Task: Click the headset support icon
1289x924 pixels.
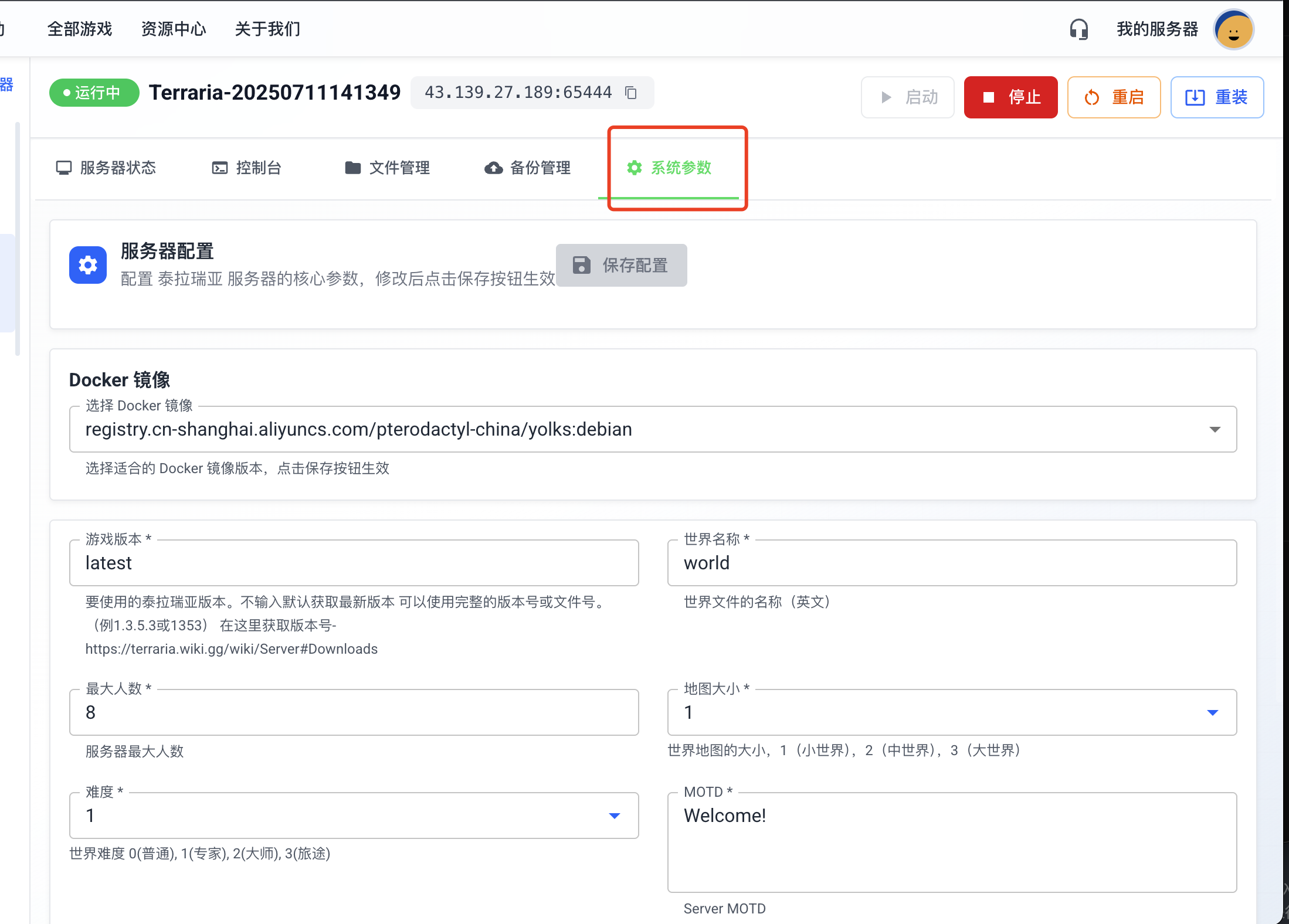Action: 1078,29
